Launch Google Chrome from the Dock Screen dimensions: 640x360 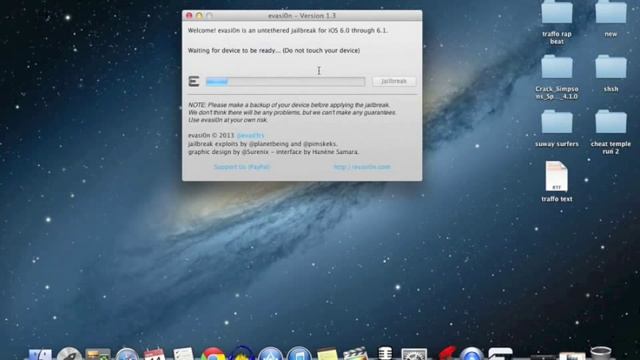pyautogui.click(x=213, y=354)
